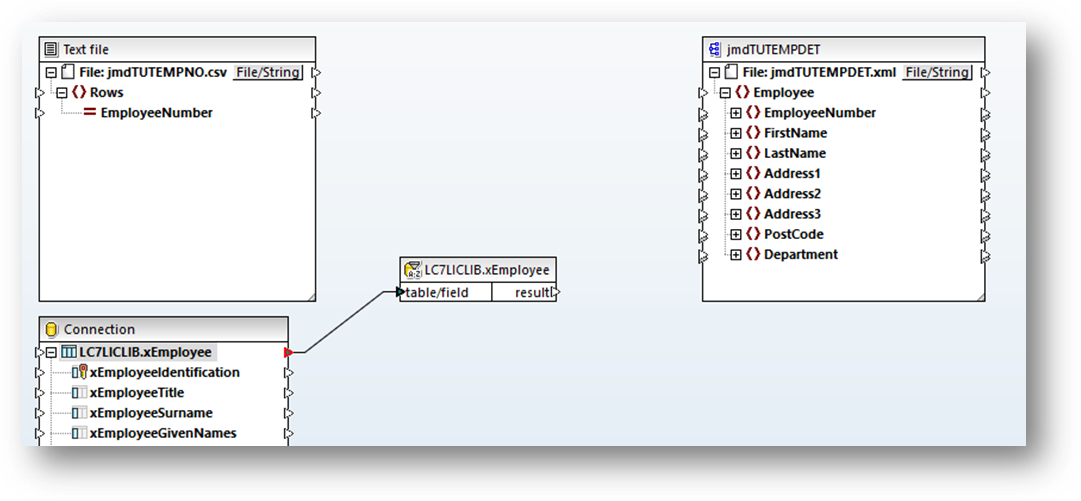This screenshot has height=501, width=1081.
Task: Click the braces icon beside FirstName
Action: [x=754, y=133]
